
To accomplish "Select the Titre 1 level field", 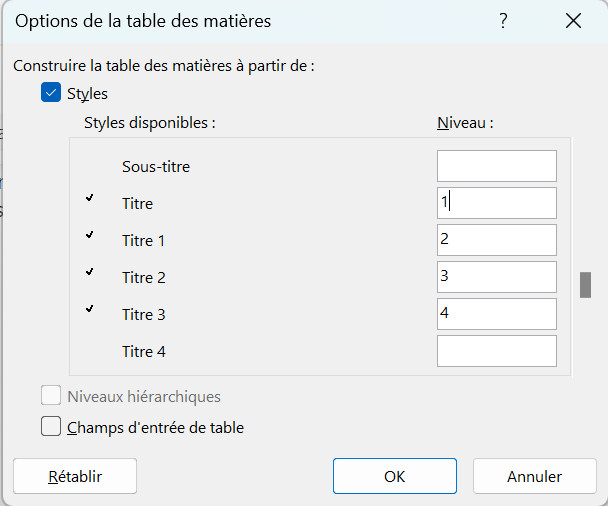I will pos(496,240).
